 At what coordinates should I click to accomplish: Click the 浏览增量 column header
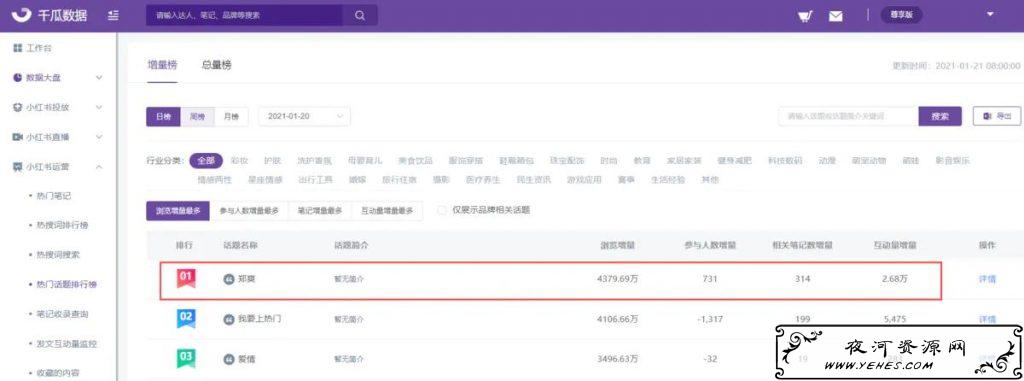tap(618, 246)
